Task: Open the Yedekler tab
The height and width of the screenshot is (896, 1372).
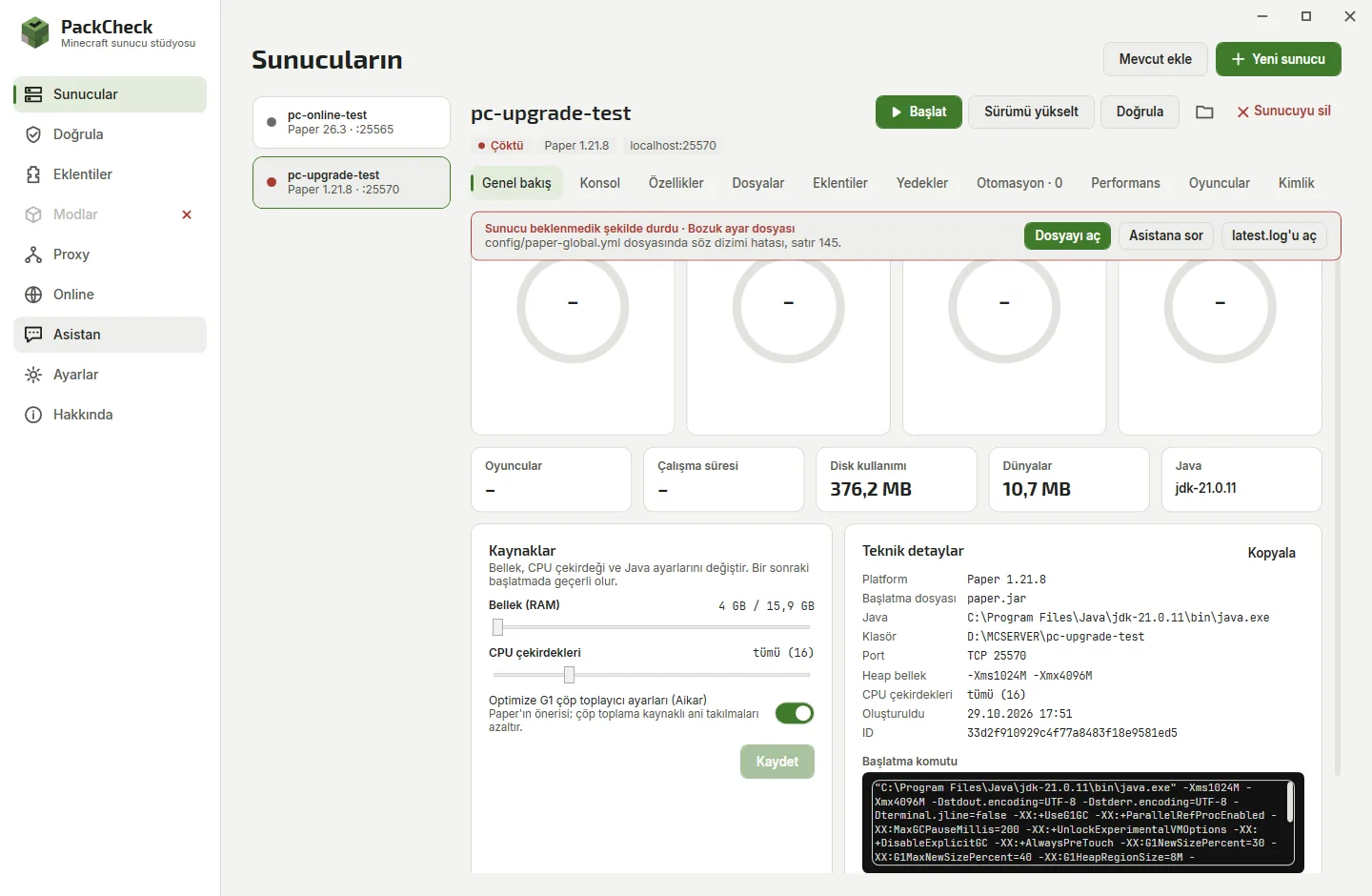Action: click(921, 183)
